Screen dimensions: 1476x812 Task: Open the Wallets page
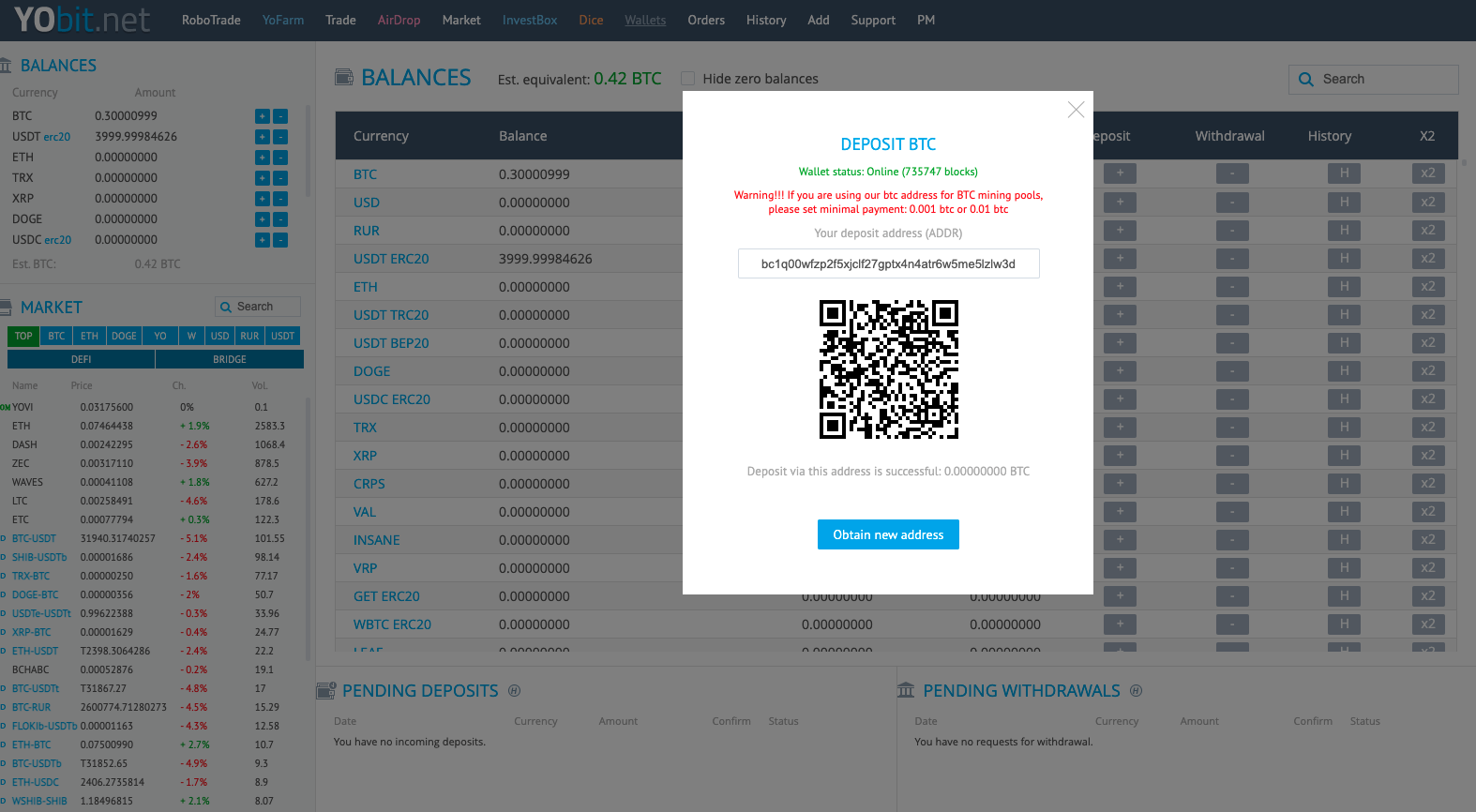(x=645, y=20)
